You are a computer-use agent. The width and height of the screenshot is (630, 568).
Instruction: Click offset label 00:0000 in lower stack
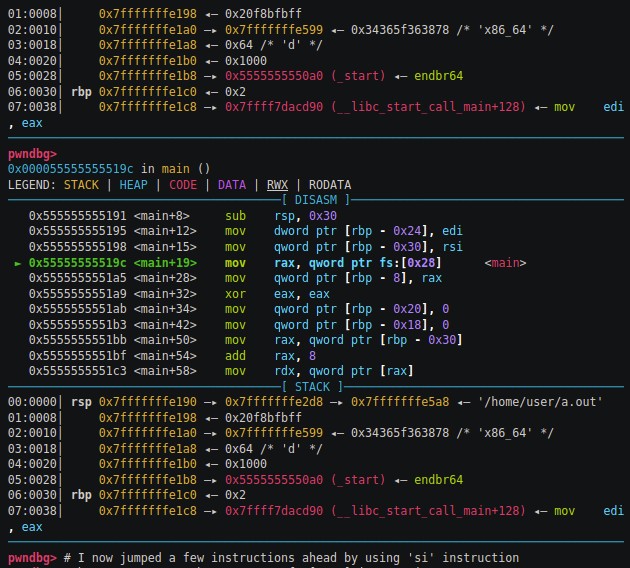(32, 402)
